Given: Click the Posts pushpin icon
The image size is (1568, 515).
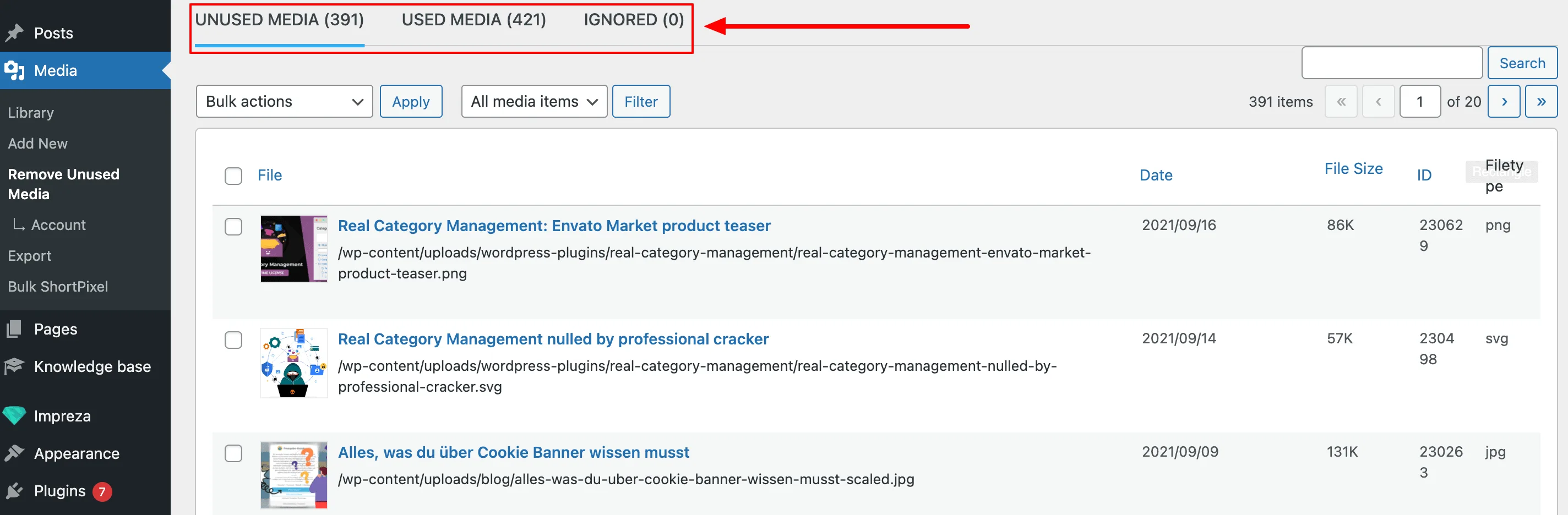Looking at the screenshot, I should point(14,33).
